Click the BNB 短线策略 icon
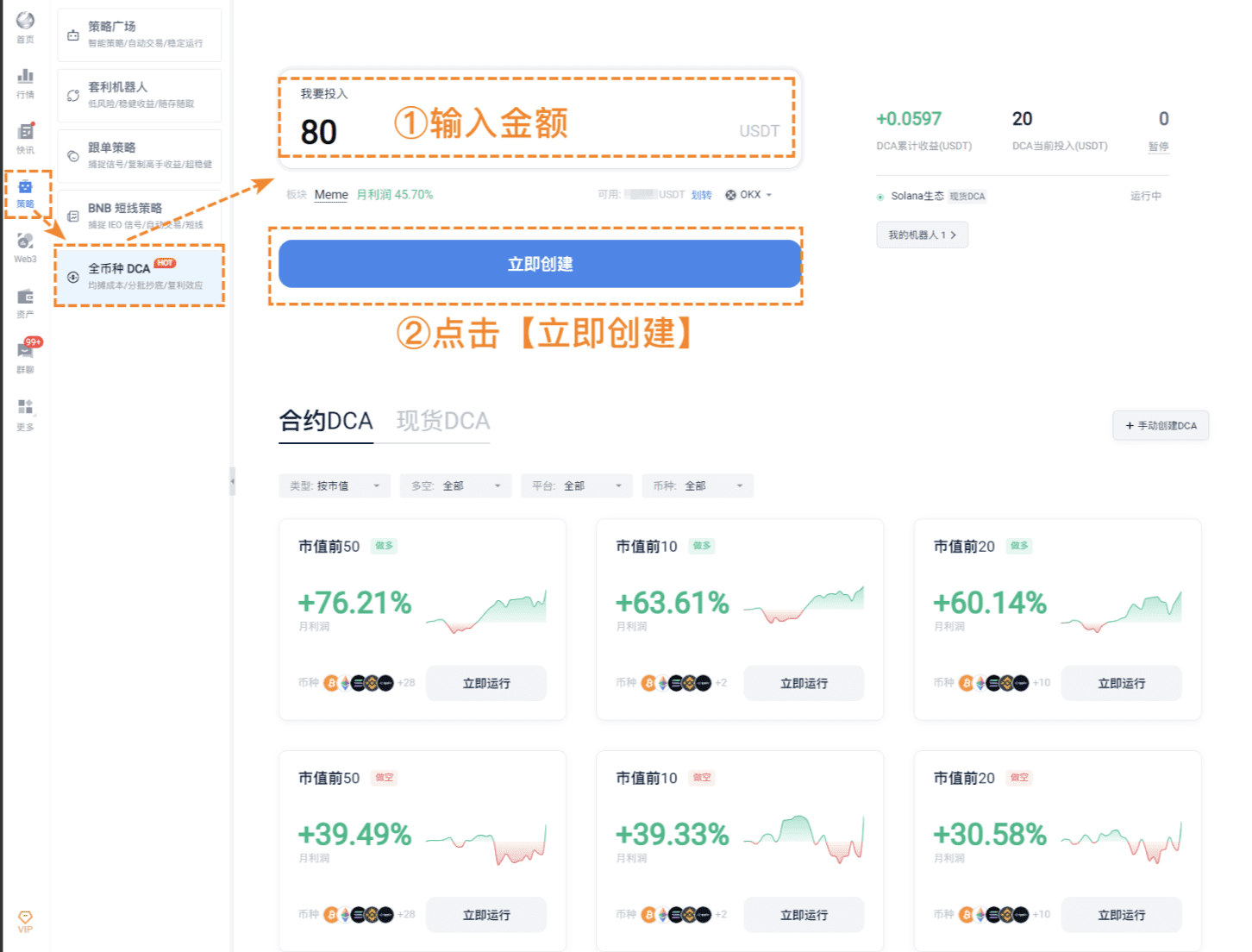Viewport: 1252px width, 952px height. click(73, 216)
